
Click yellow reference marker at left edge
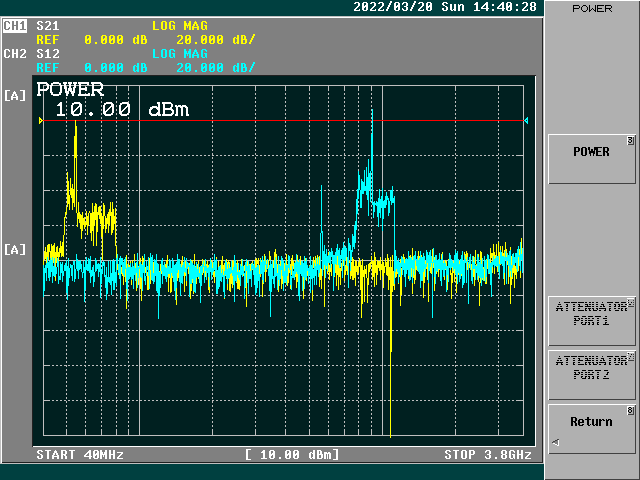tap(41, 120)
